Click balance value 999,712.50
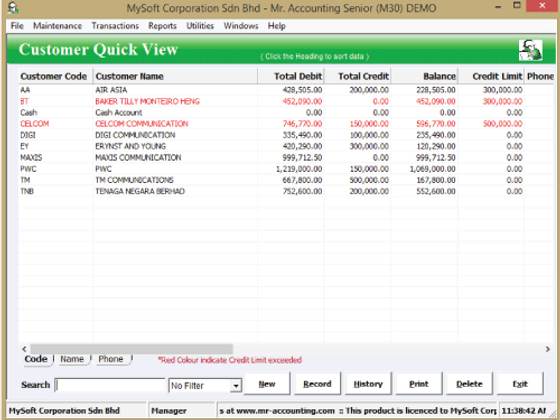Image resolution: width=560 pixels, height=420 pixels. click(x=436, y=158)
